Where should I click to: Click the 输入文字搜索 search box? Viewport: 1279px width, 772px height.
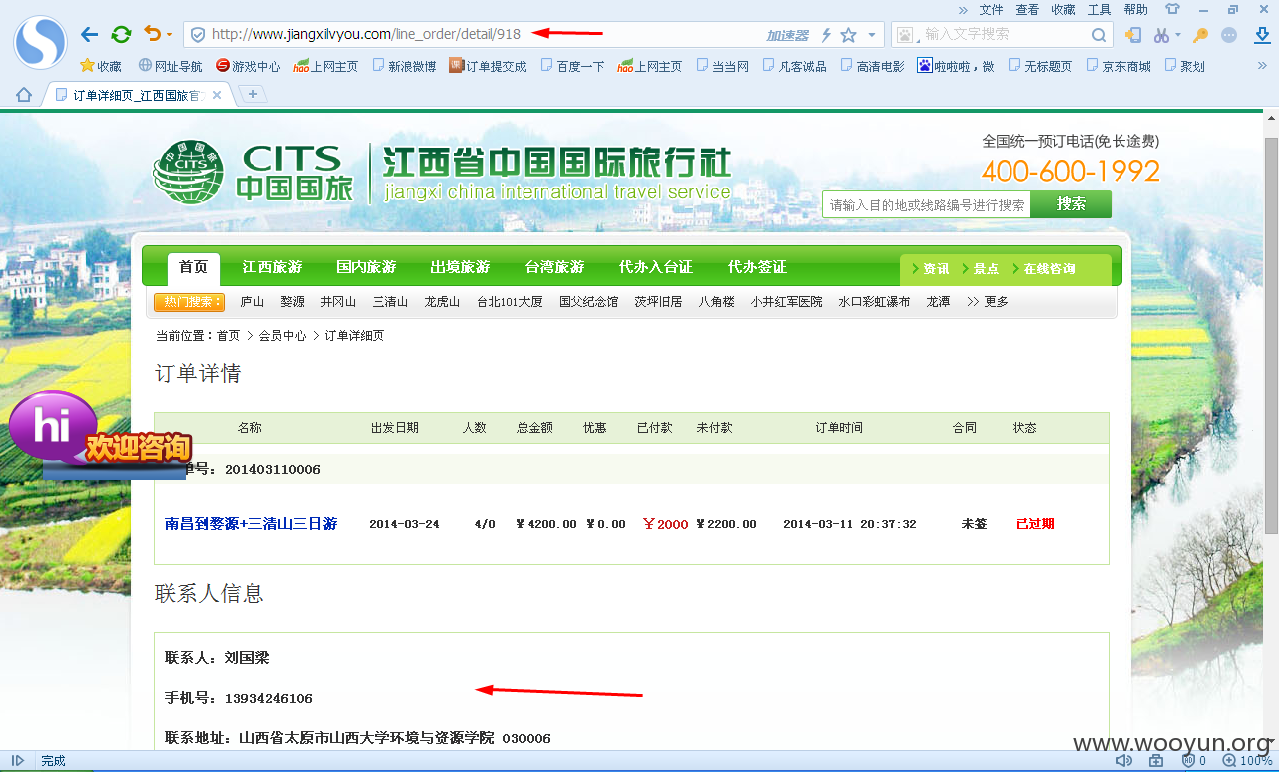[x=1003, y=34]
